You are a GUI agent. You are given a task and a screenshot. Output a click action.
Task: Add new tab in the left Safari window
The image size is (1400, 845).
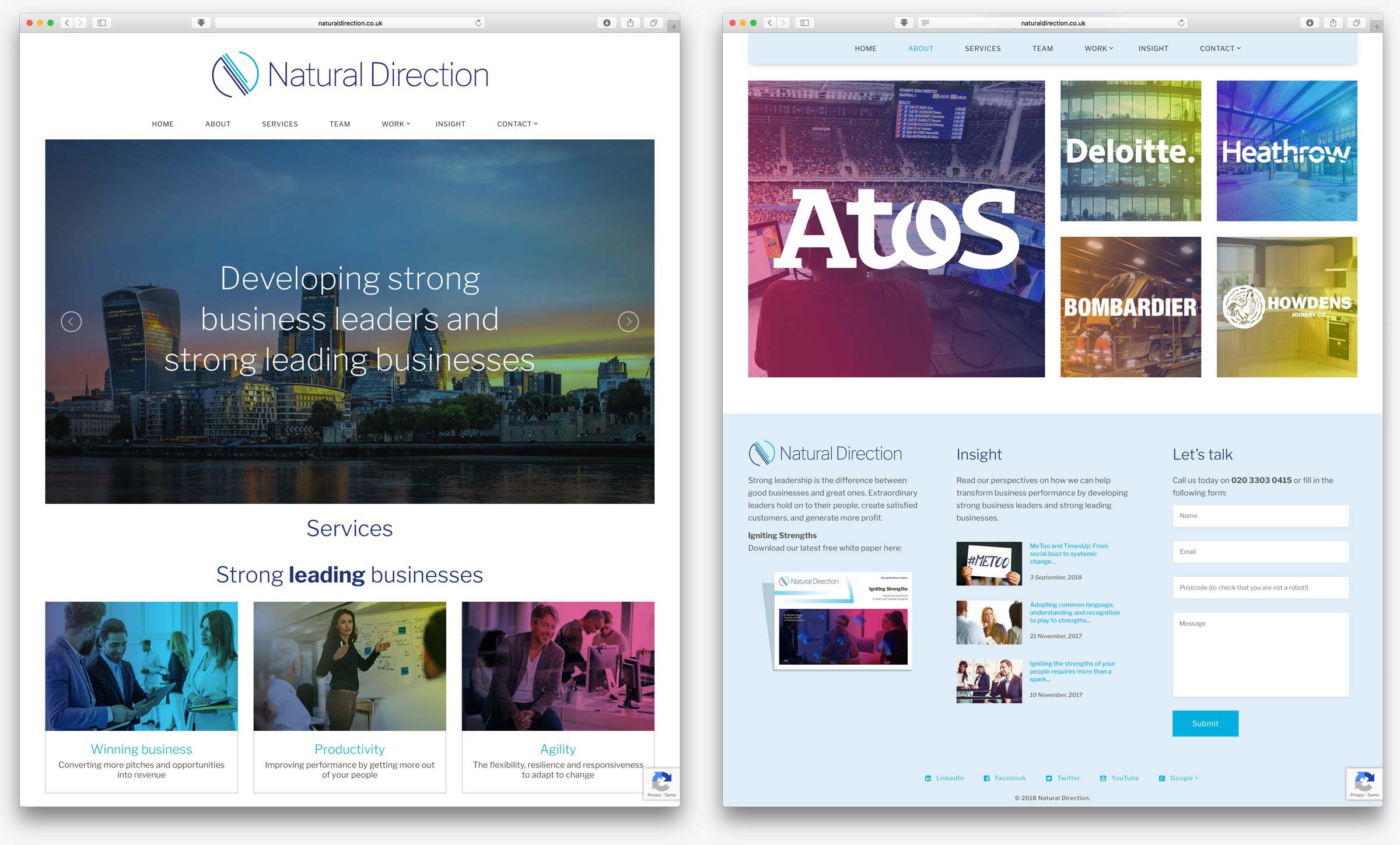tap(674, 26)
